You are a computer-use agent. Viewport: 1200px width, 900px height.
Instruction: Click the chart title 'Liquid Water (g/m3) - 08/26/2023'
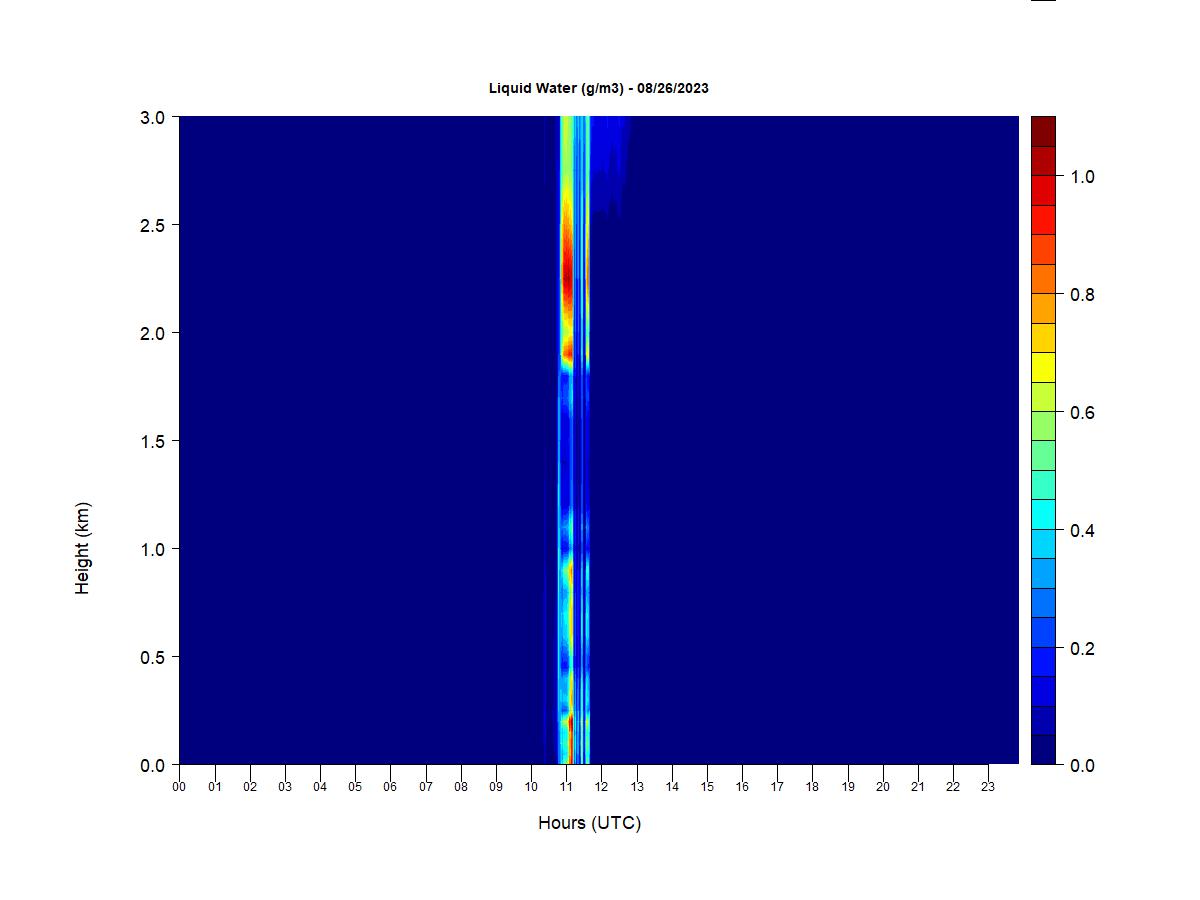598,88
